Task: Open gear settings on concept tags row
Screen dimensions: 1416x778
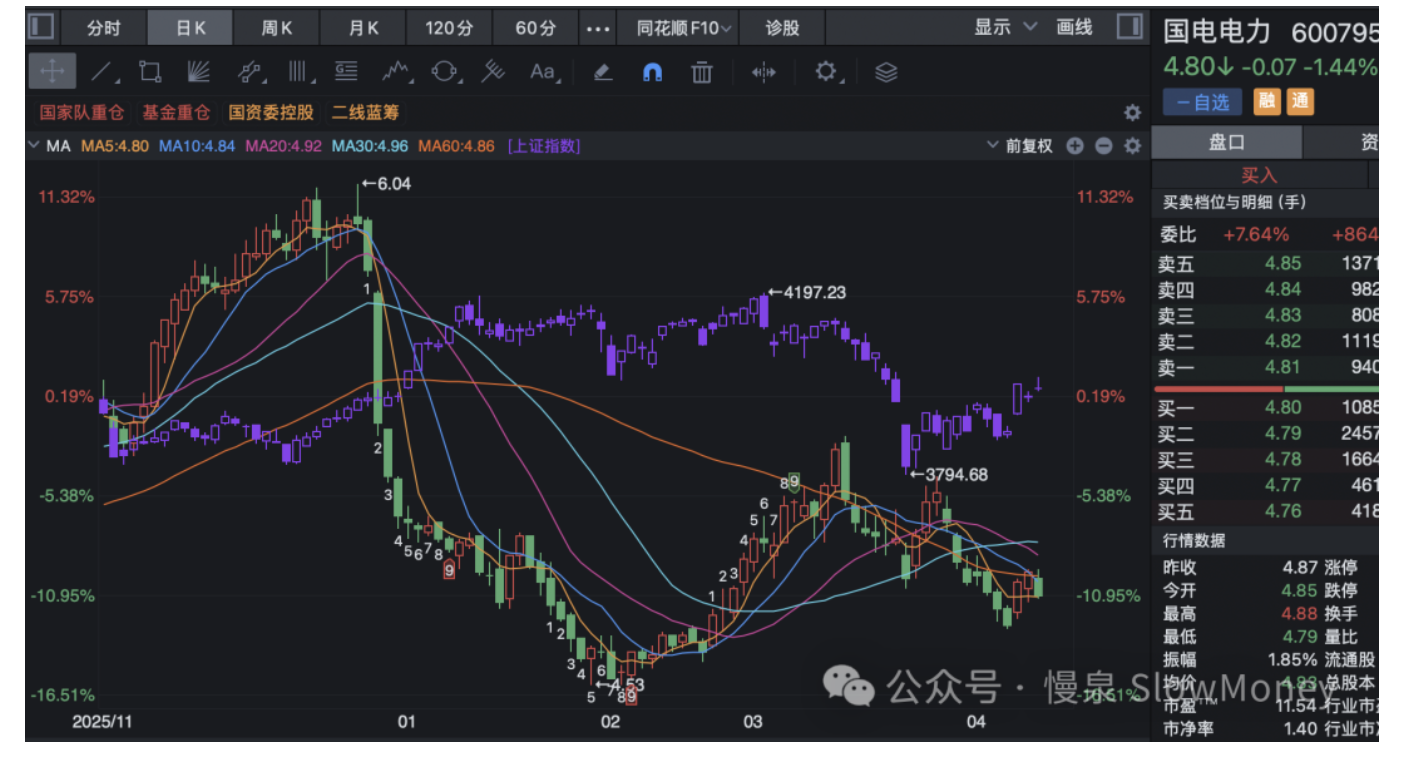Action: click(x=1132, y=112)
